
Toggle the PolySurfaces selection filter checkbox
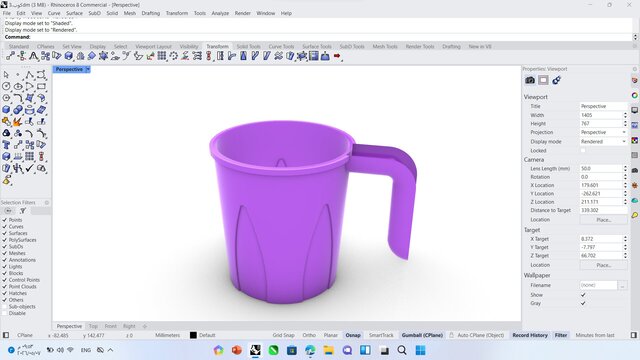click(4, 240)
